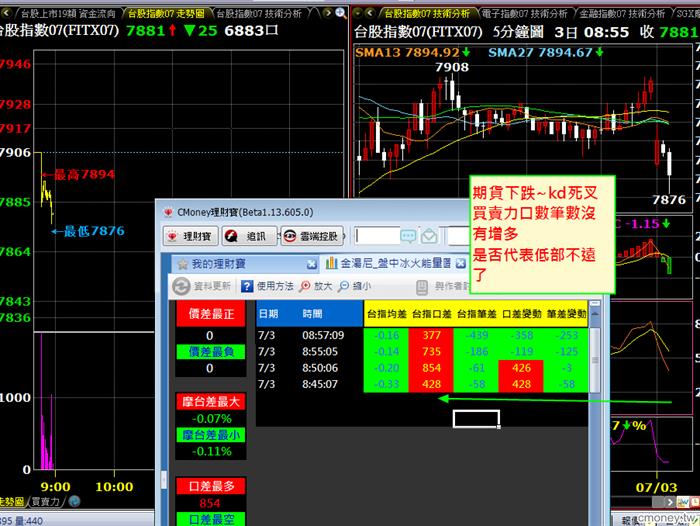The width and height of the screenshot is (700, 526).
Task: Click the 筆差變動 column header
Action: (x=567, y=314)
